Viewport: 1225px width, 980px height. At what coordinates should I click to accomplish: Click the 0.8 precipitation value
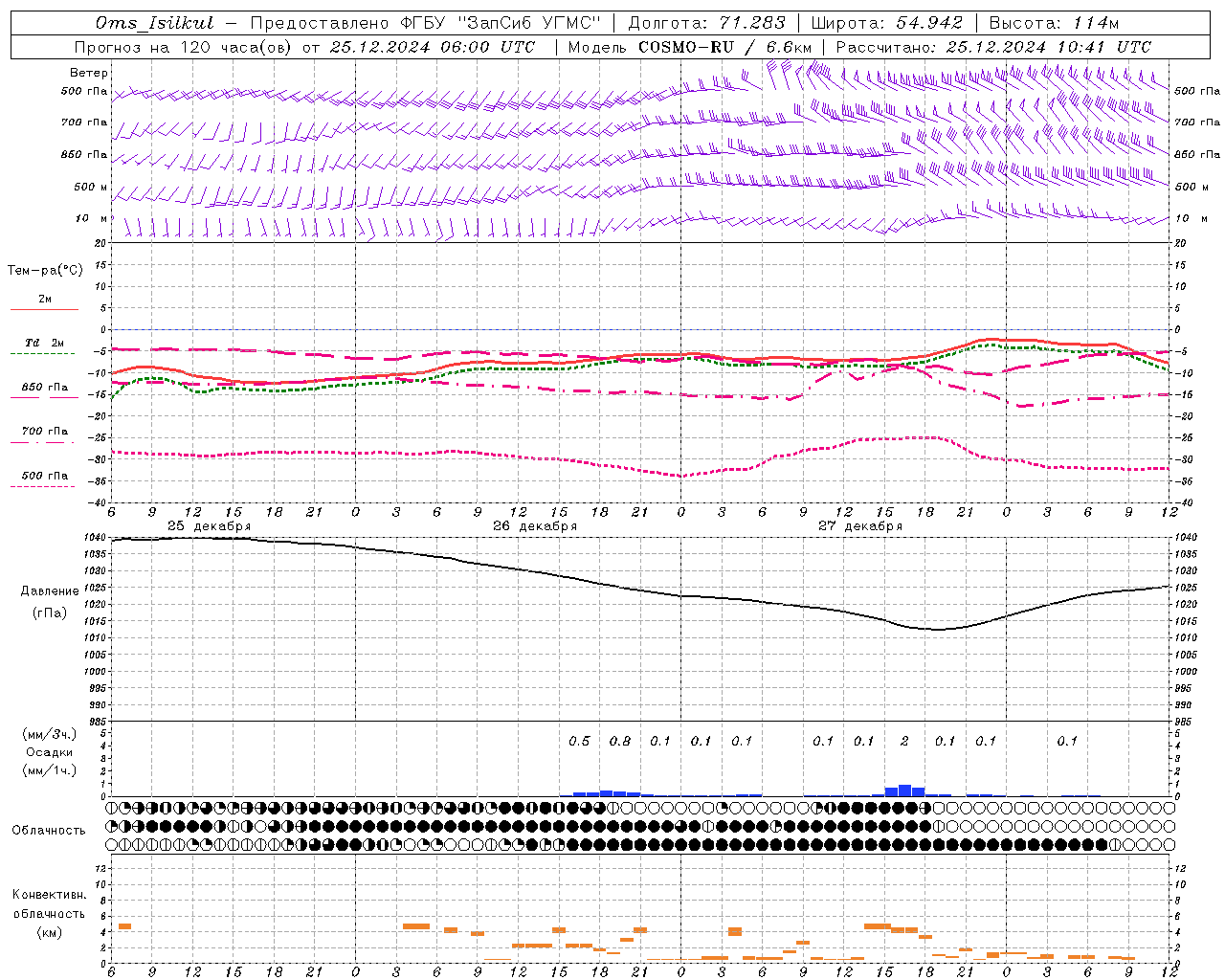620,741
